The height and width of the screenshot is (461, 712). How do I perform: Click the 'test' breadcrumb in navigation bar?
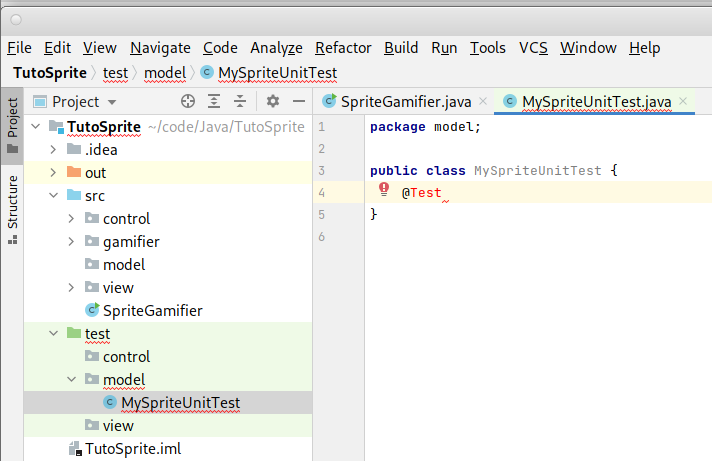[115, 72]
